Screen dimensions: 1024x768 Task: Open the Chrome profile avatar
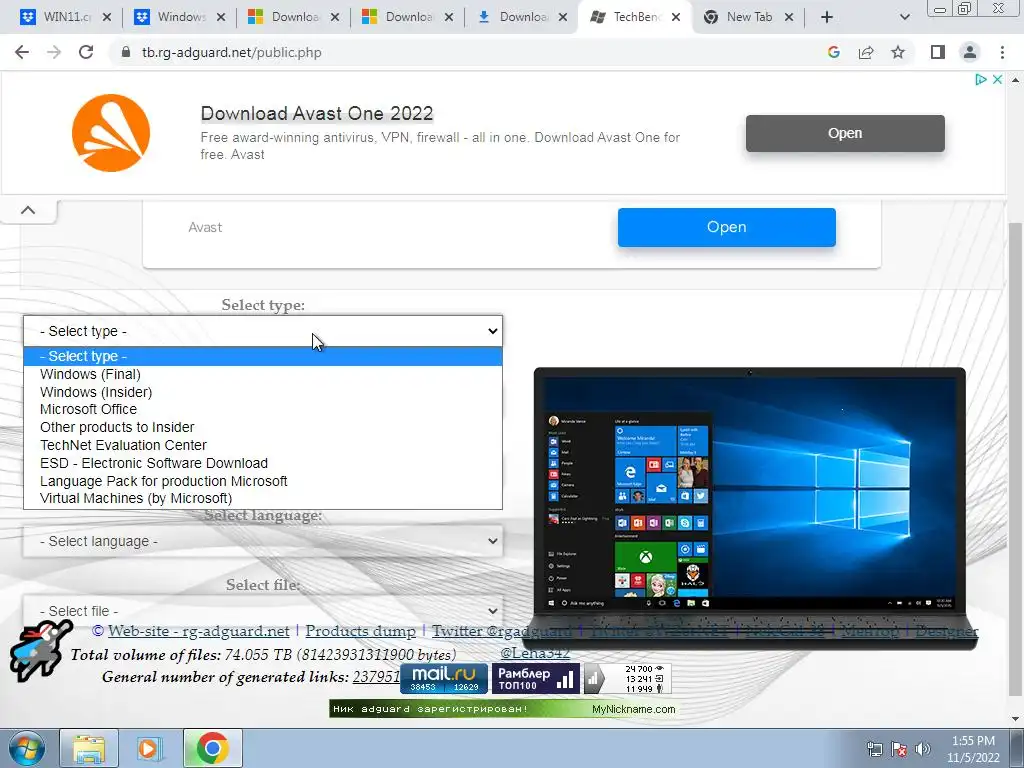click(x=970, y=52)
